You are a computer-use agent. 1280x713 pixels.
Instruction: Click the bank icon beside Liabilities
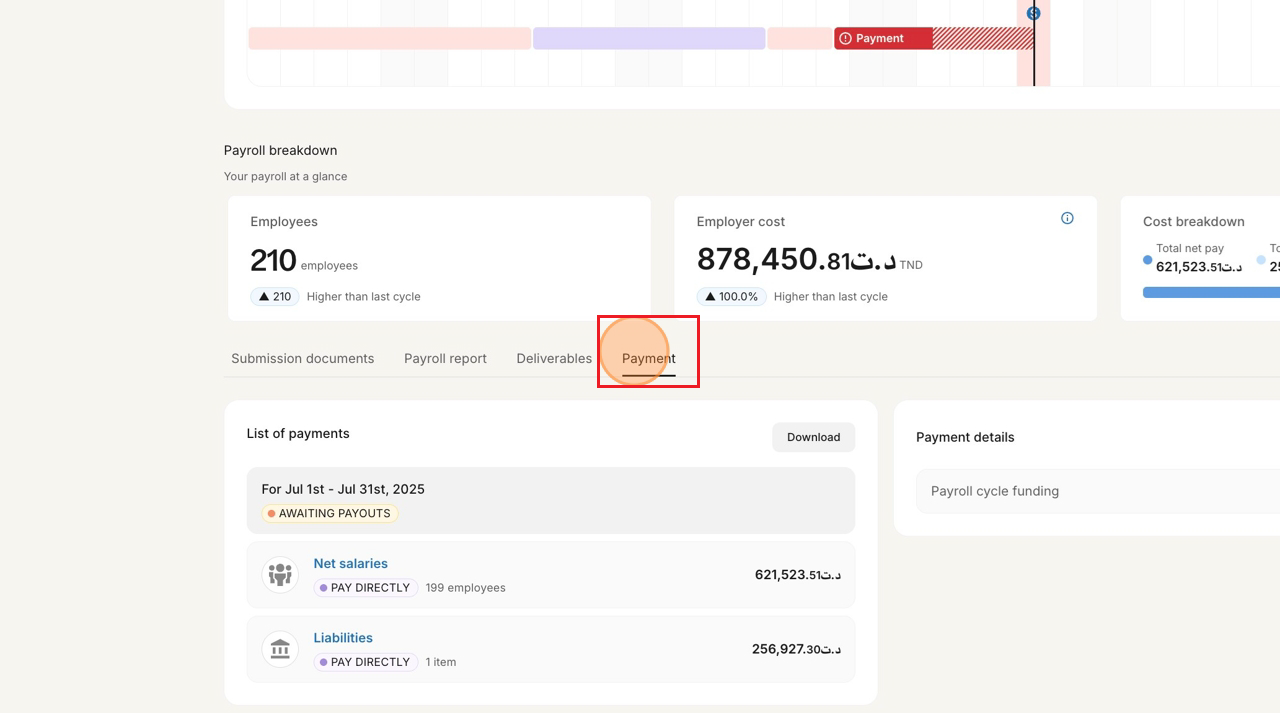[280, 649]
